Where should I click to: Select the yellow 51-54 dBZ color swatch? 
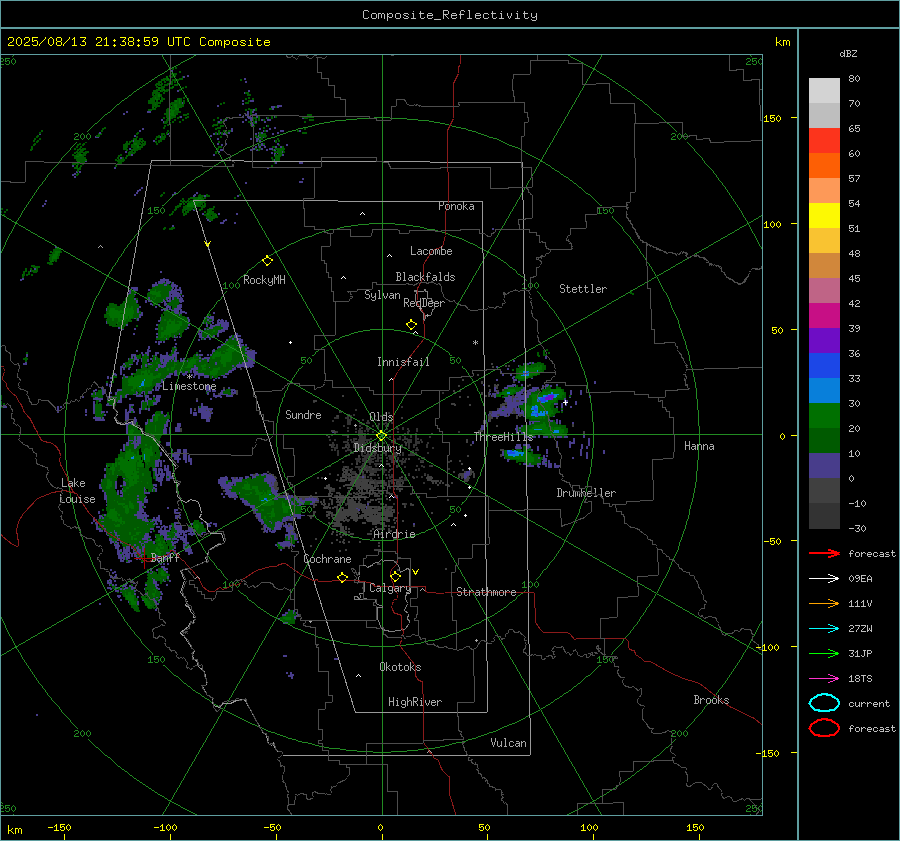[x=824, y=216]
